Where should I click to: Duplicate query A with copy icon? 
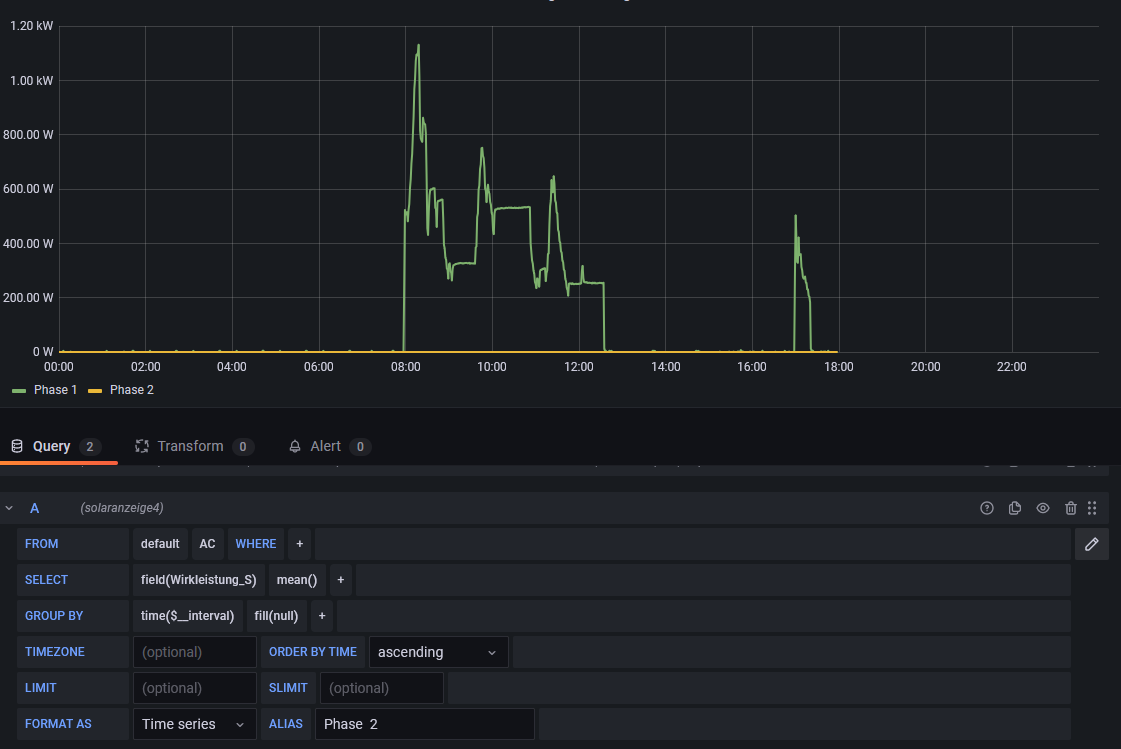(x=1015, y=508)
